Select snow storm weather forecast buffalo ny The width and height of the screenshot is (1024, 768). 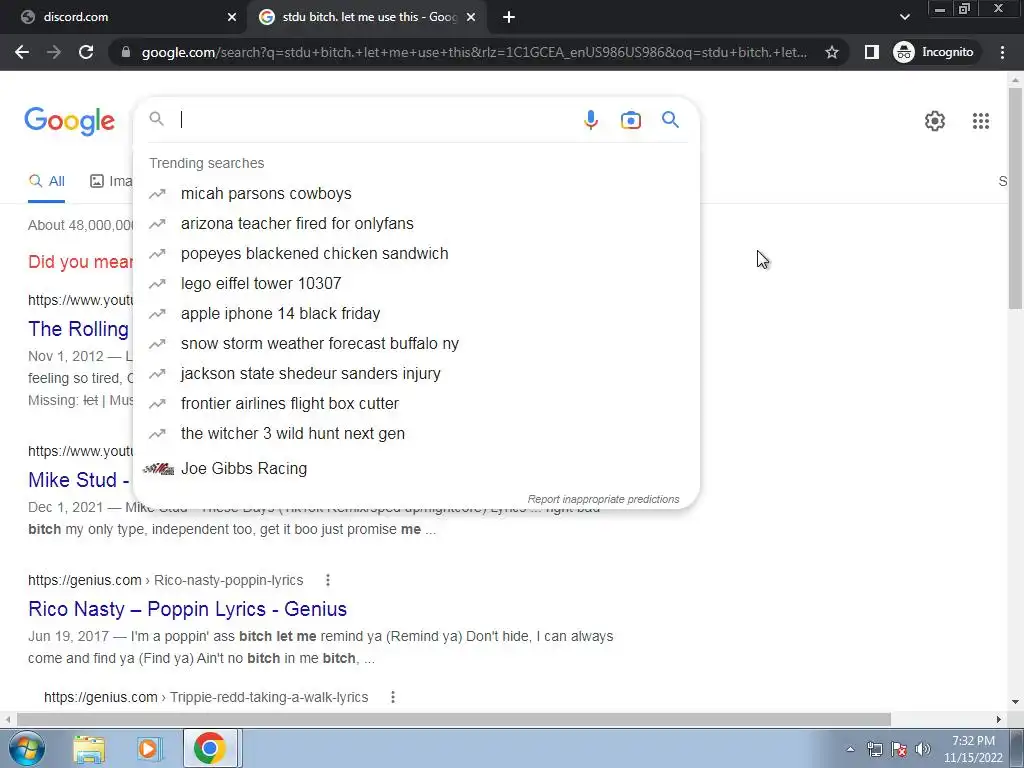pos(416,344)
